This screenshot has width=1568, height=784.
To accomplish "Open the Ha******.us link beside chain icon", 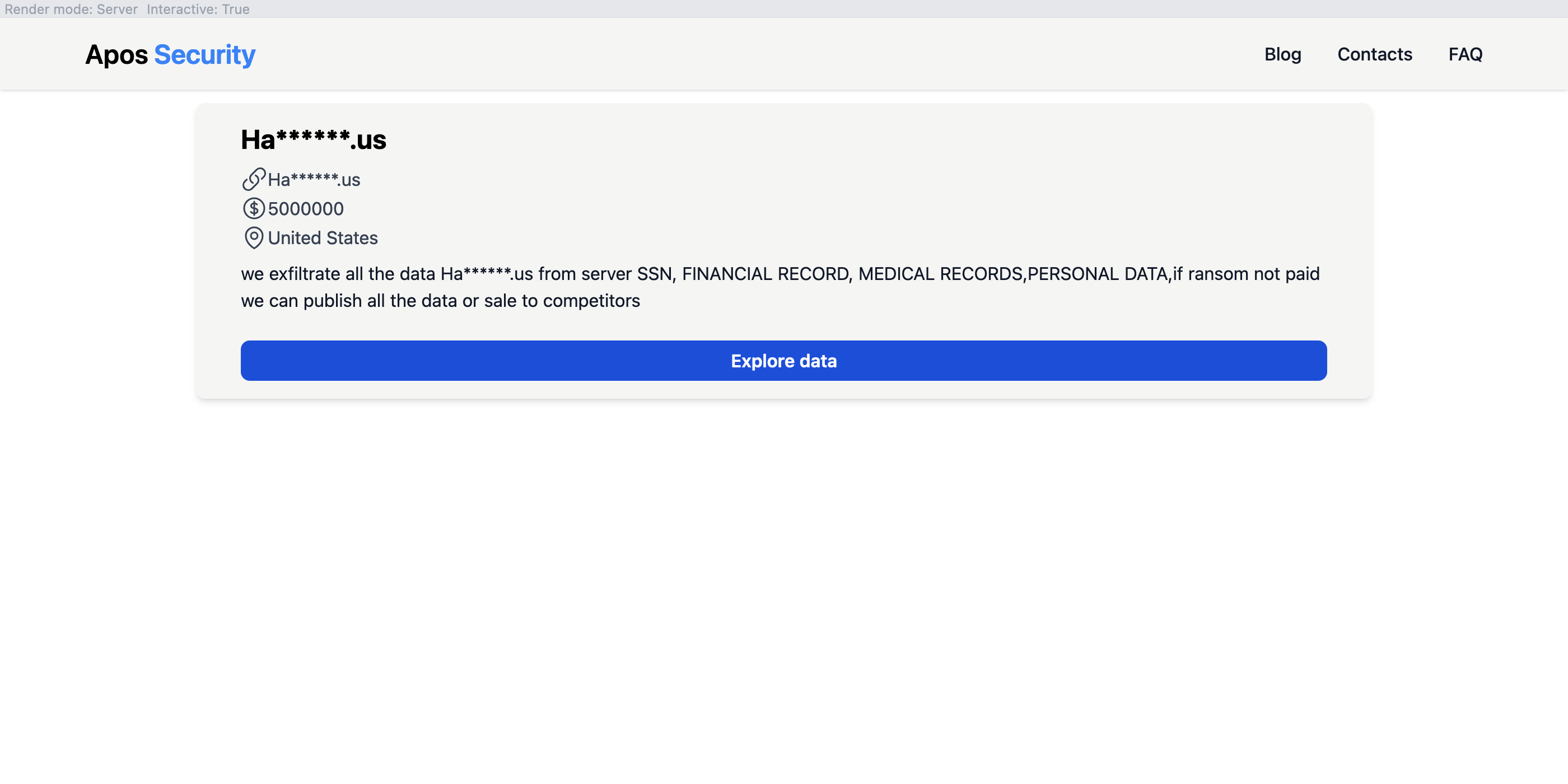I will [314, 180].
